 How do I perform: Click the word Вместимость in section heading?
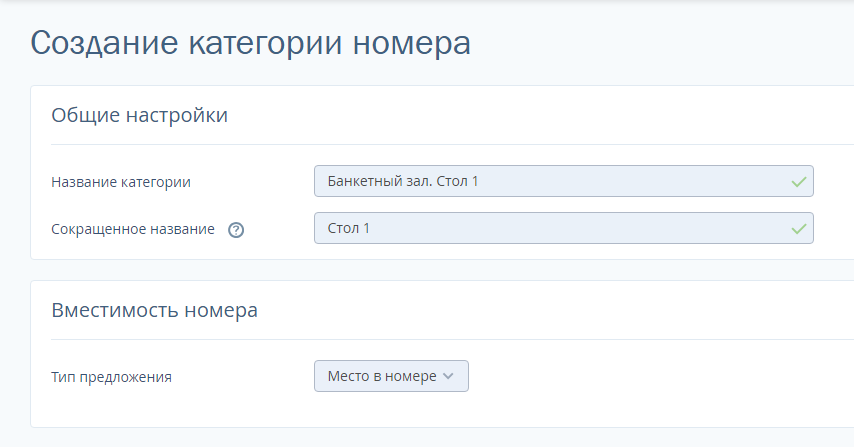pos(113,310)
